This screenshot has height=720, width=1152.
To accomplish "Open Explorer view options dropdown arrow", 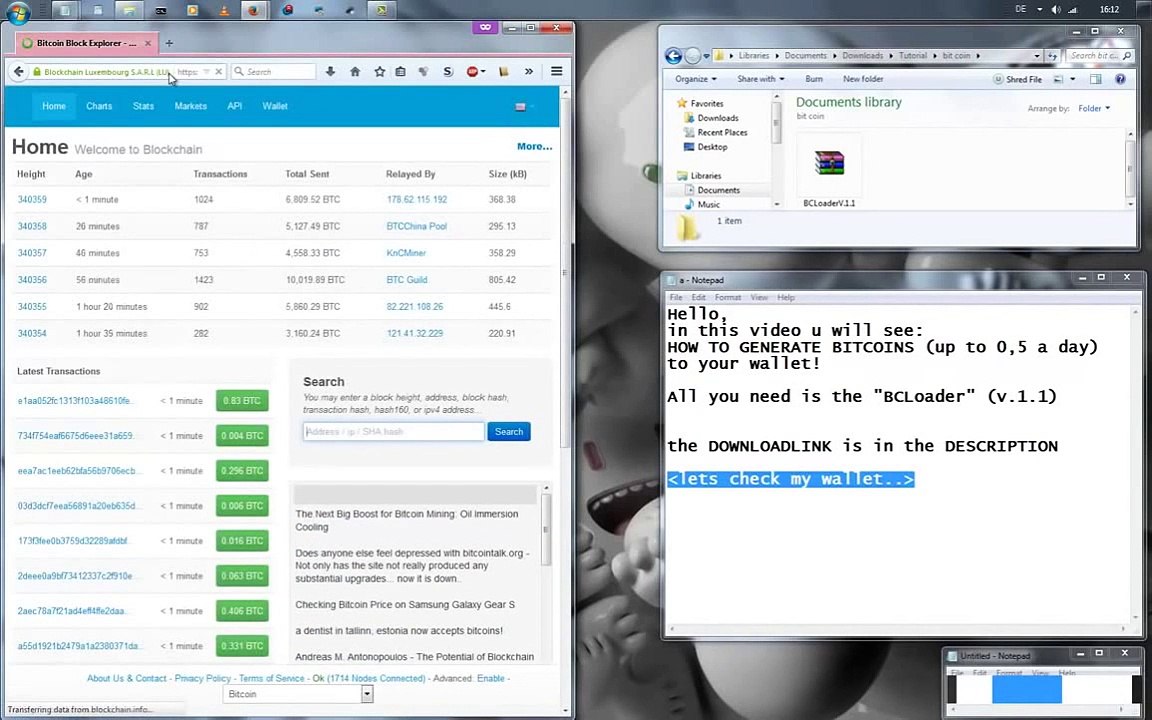I will pyautogui.click(x=1073, y=79).
